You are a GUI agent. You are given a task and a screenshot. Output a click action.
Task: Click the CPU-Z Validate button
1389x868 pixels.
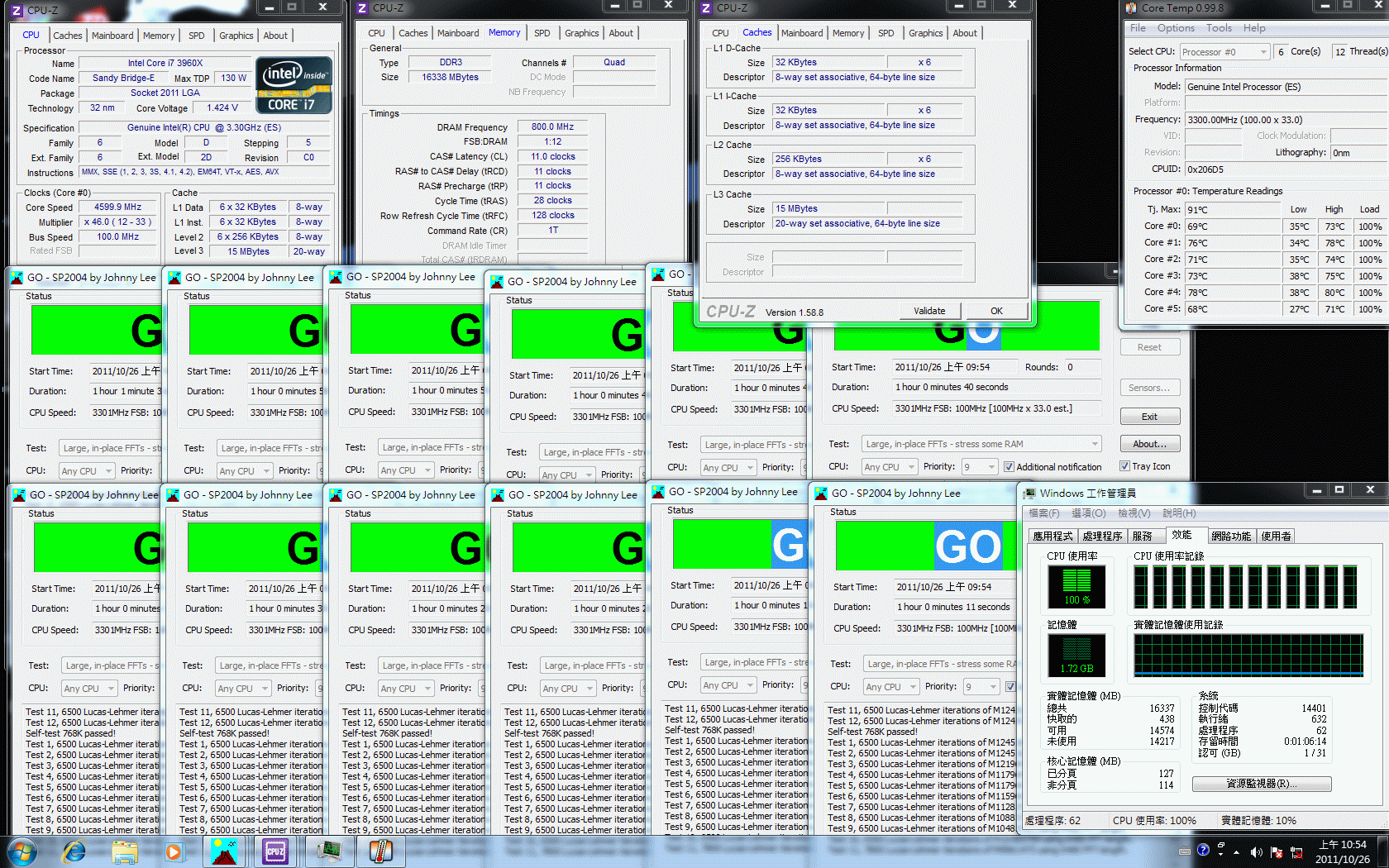[929, 311]
